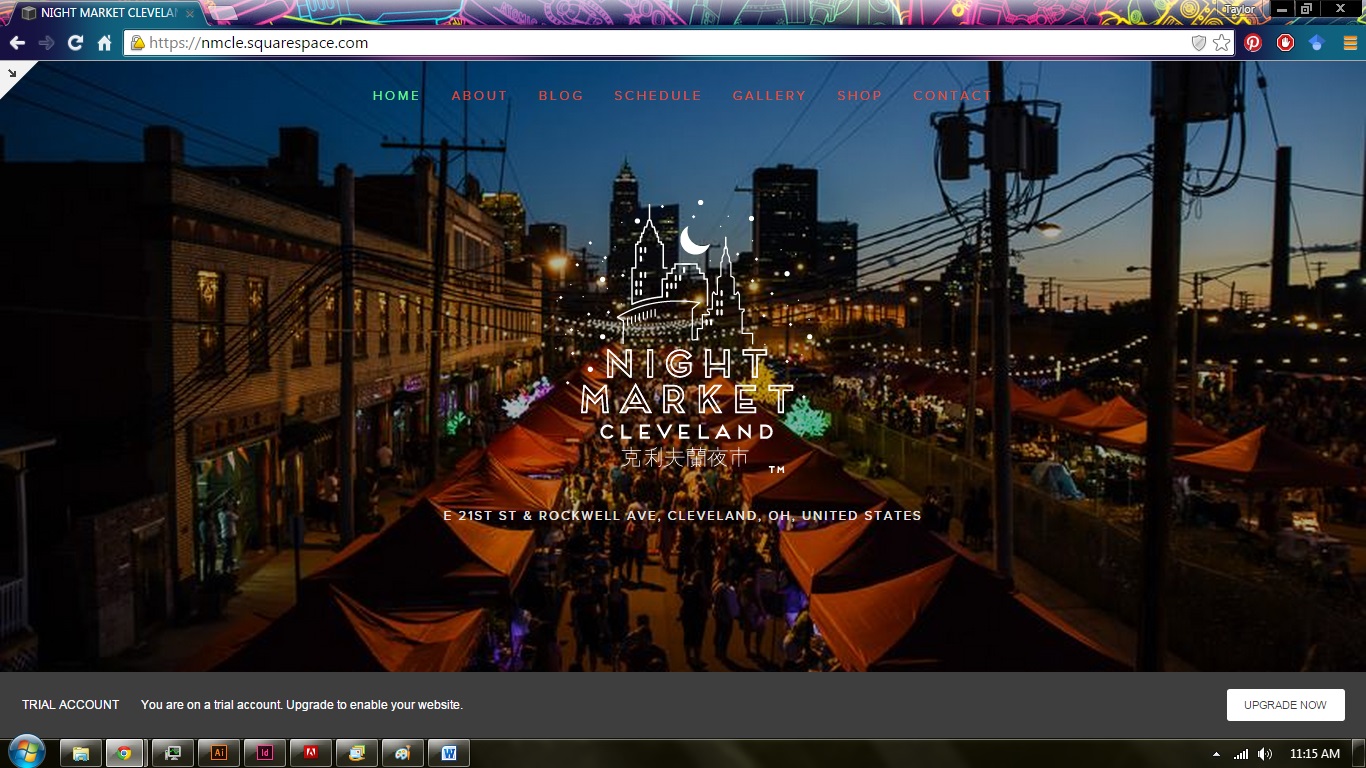Viewport: 1366px width, 768px height.
Task: Click the network signal tray icon
Action: point(1241,754)
